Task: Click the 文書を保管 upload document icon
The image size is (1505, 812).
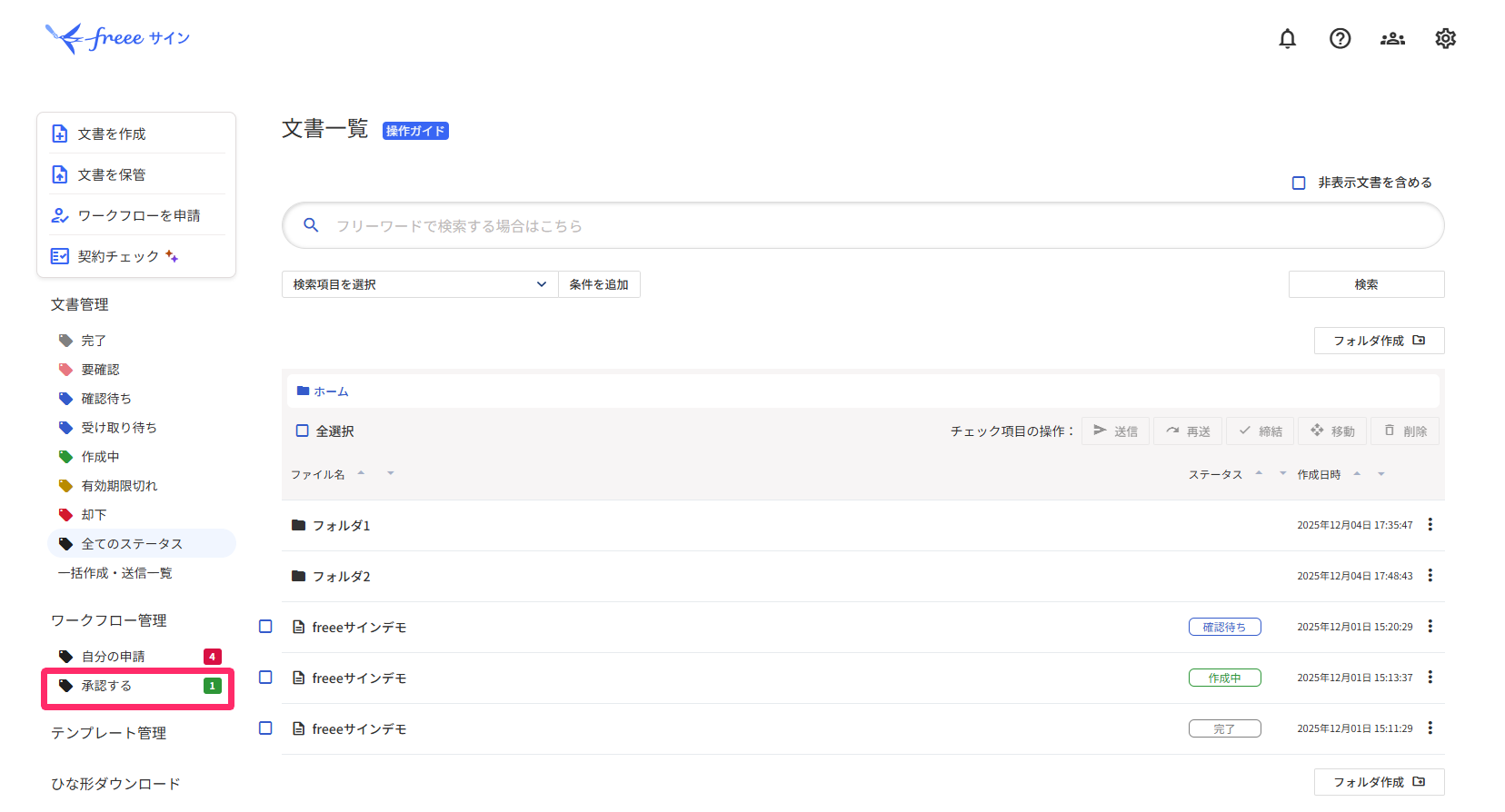Action: (x=60, y=174)
